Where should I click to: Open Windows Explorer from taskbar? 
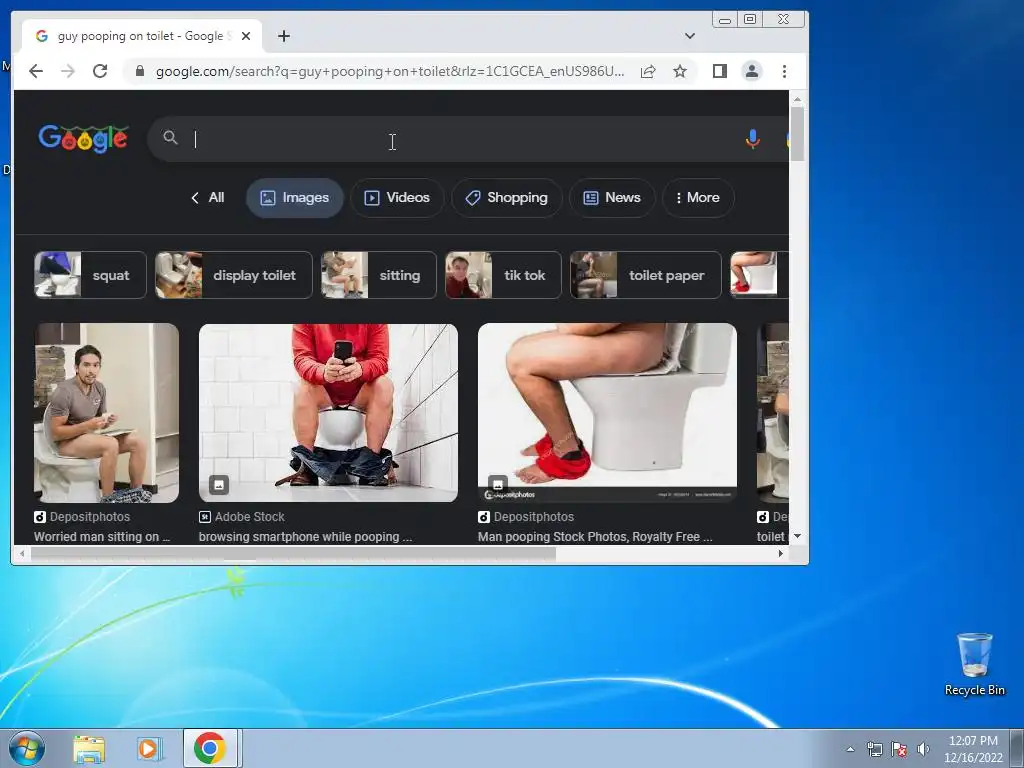[89, 748]
